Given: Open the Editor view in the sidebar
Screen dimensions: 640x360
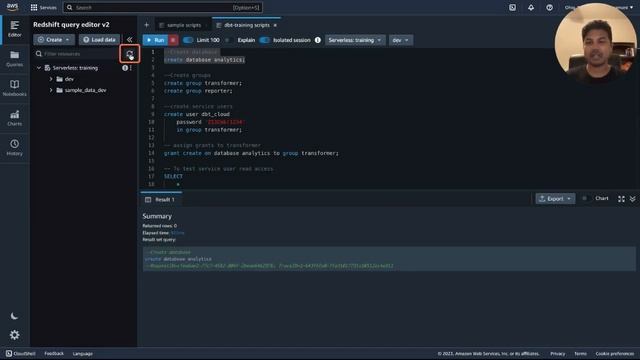Looking at the screenshot, I should [15, 29].
